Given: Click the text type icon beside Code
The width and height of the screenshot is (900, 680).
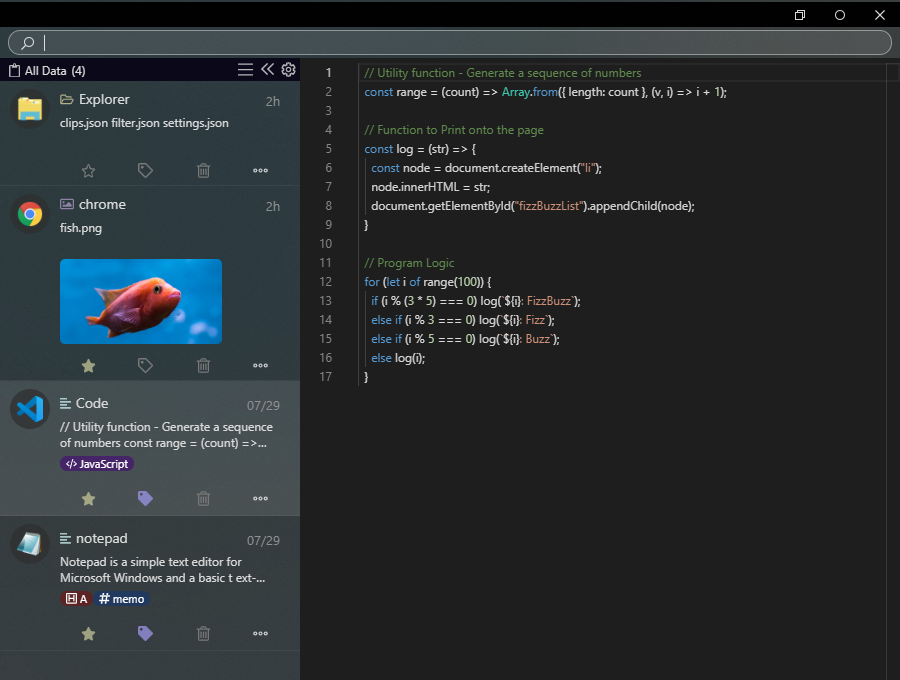Looking at the screenshot, I should click(x=65, y=403).
